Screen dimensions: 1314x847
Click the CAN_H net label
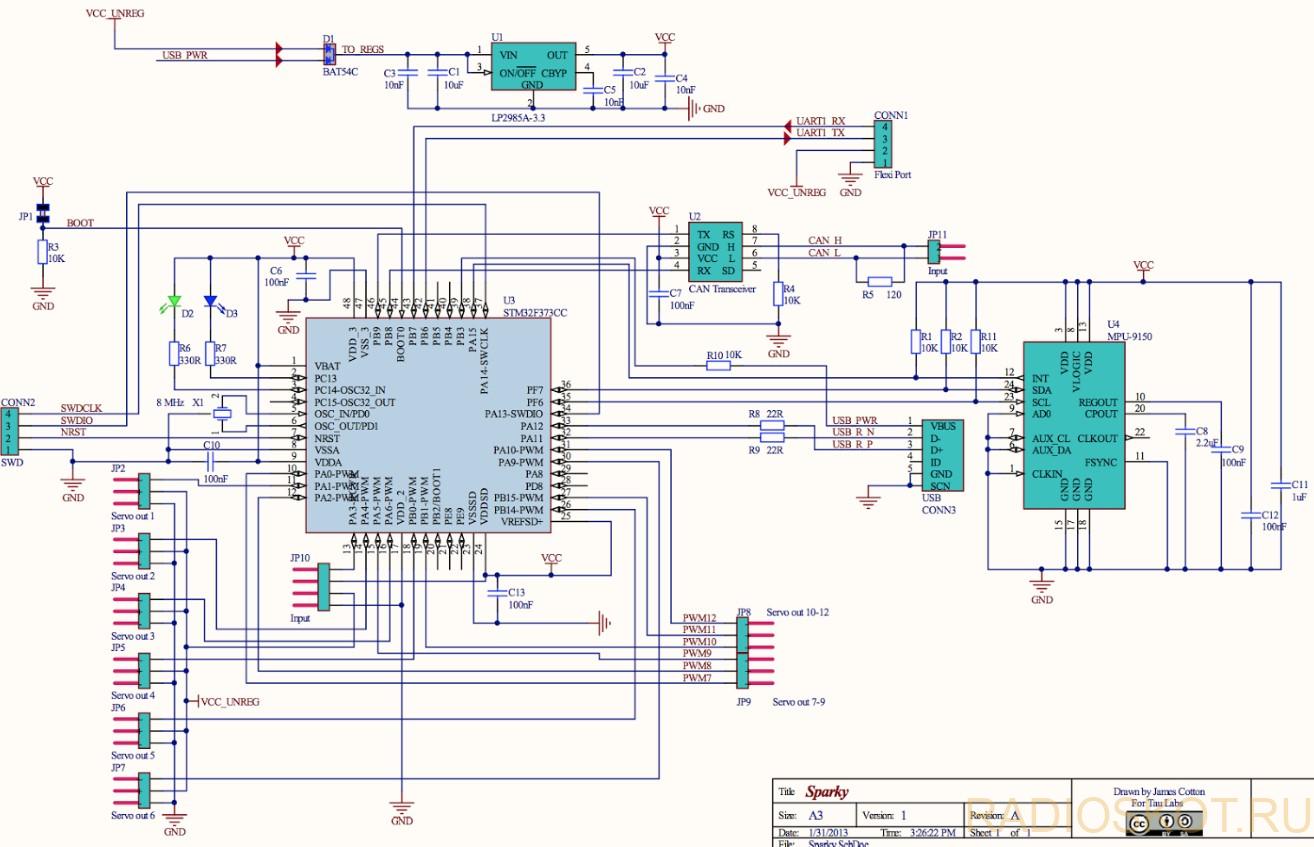[x=825, y=241]
